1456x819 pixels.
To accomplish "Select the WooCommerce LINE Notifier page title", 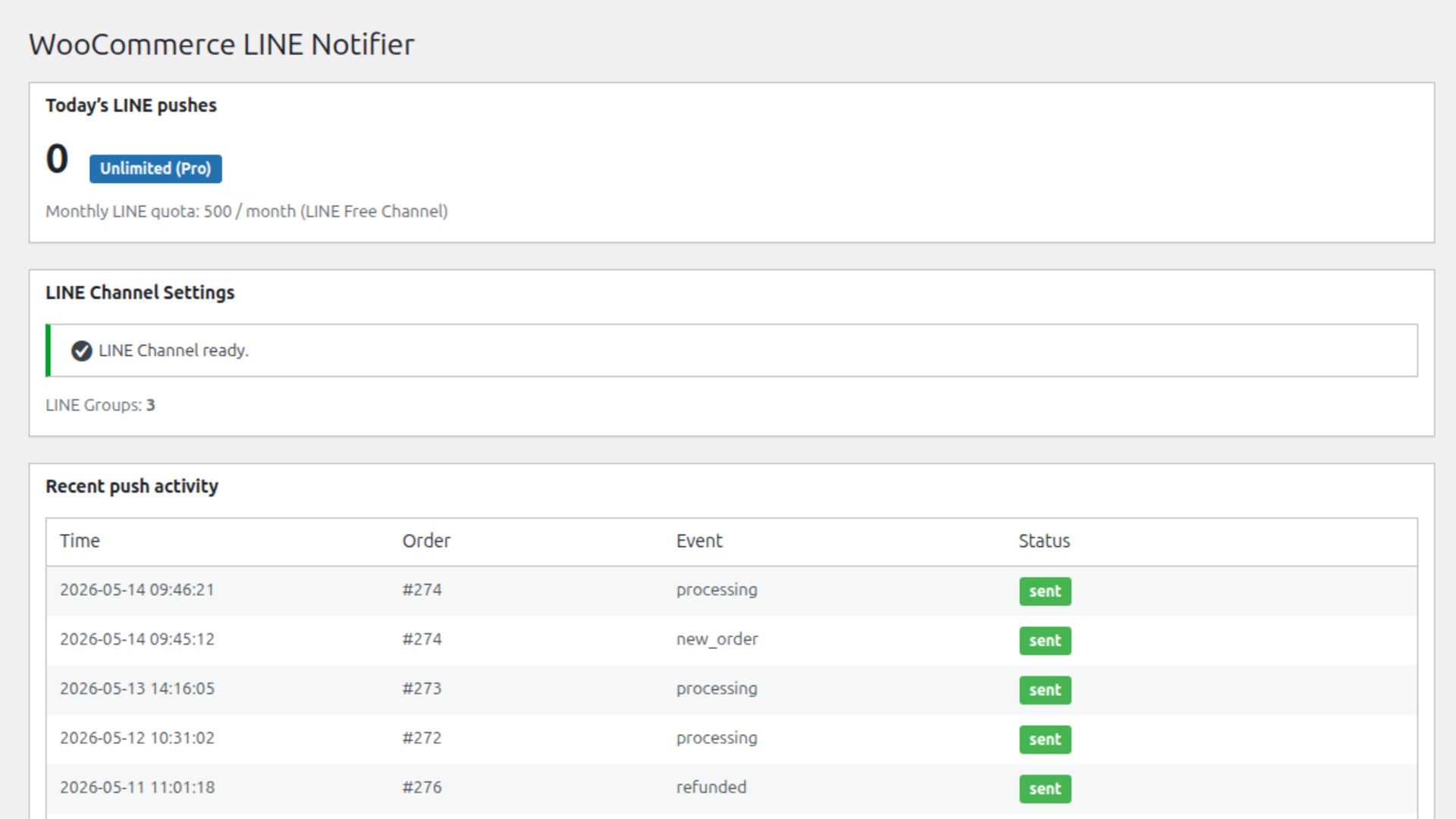I will point(221,44).
